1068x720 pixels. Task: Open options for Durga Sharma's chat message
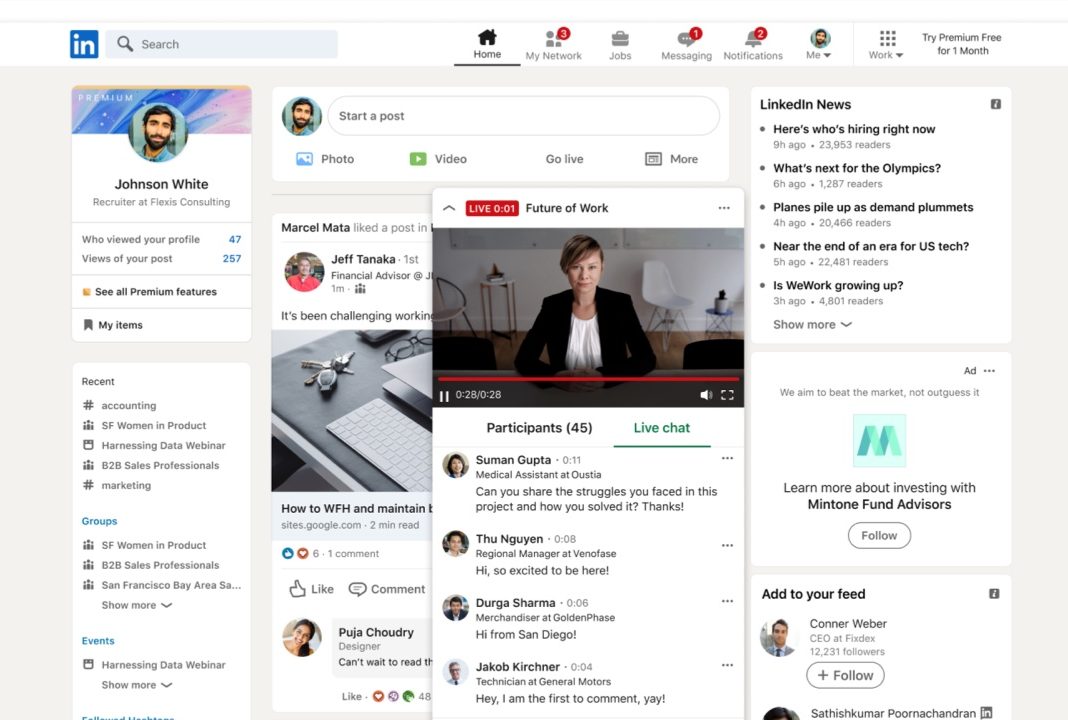pos(727,601)
